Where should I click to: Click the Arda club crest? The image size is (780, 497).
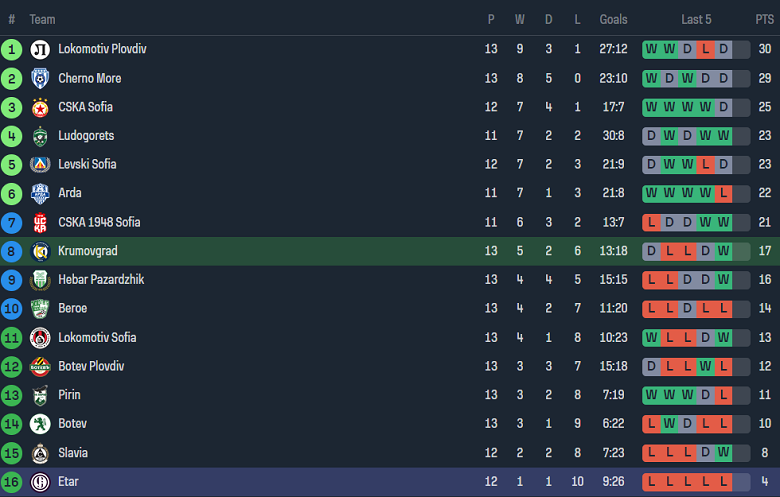[40, 193]
